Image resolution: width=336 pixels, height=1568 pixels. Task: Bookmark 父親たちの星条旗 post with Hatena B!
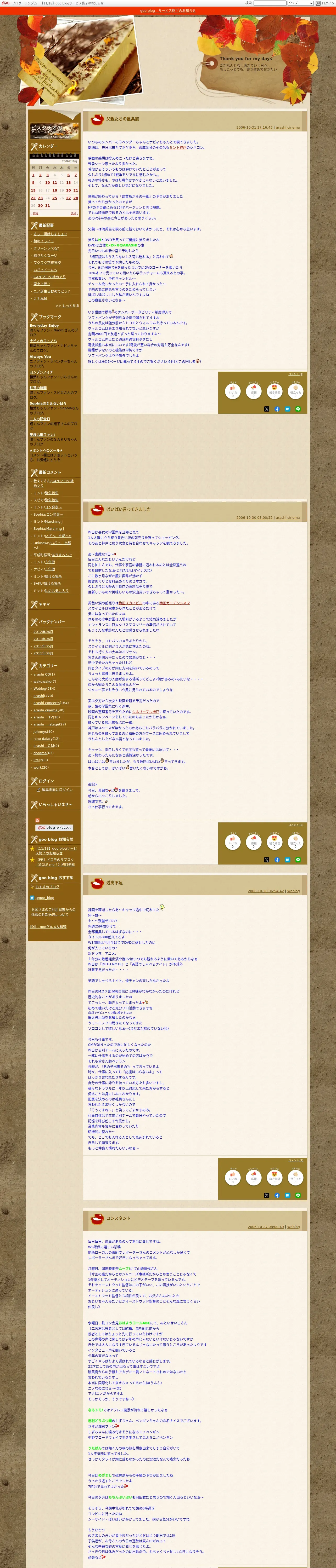tap(287, 409)
